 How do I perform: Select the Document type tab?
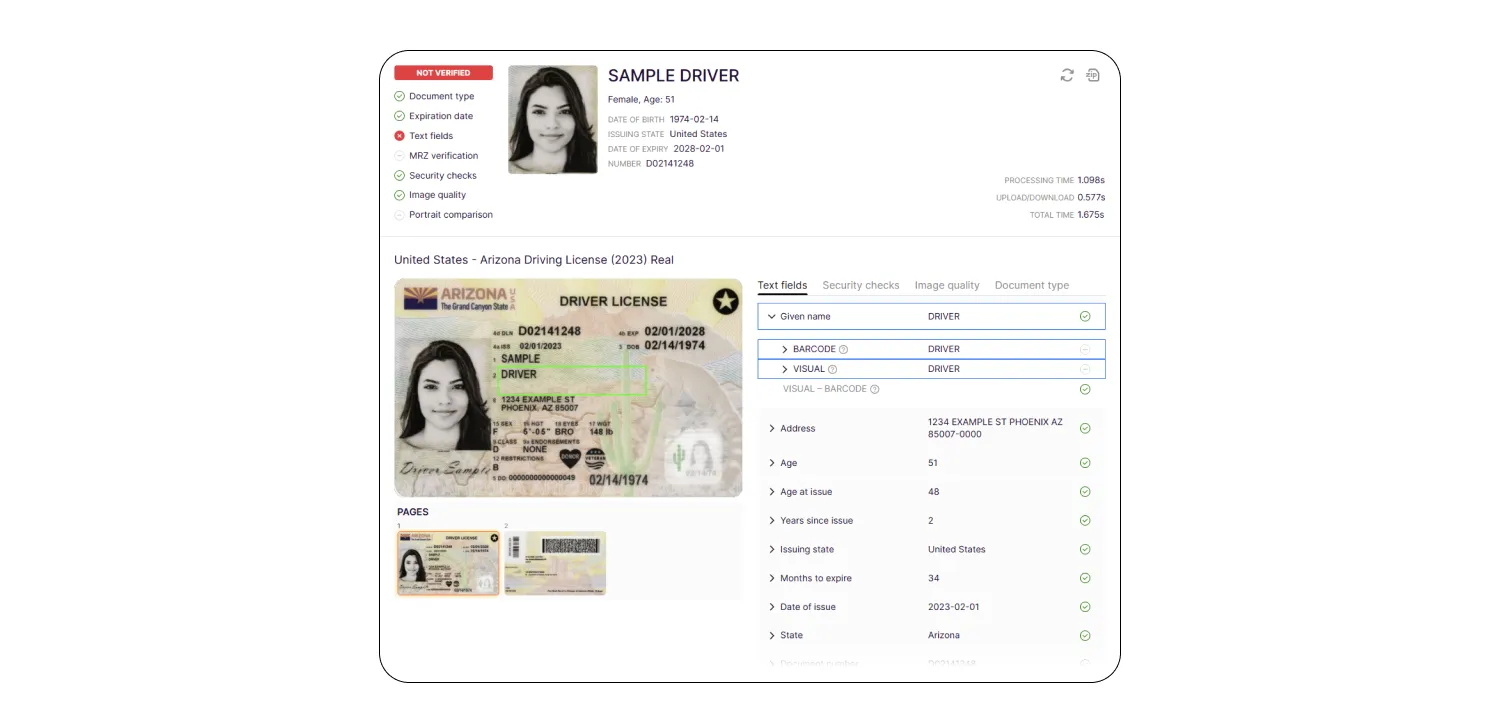point(1031,285)
